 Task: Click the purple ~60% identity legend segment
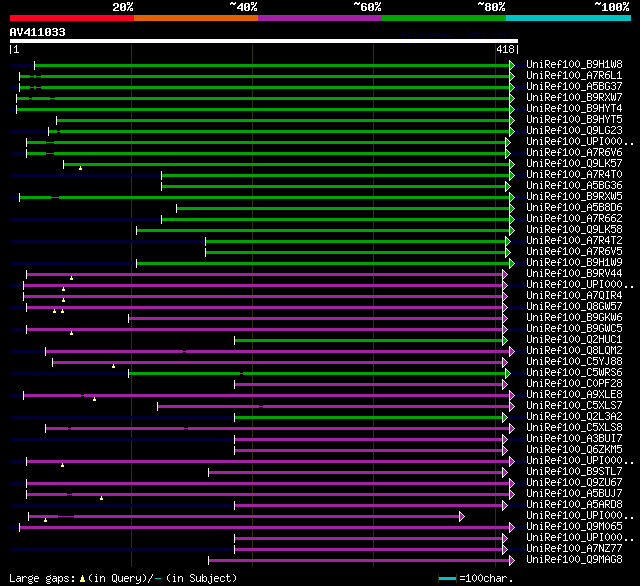(320, 18)
